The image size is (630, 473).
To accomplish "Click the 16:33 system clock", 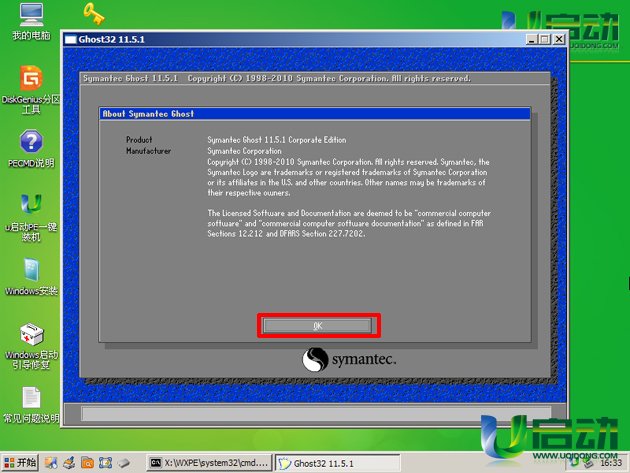I will (x=611, y=463).
